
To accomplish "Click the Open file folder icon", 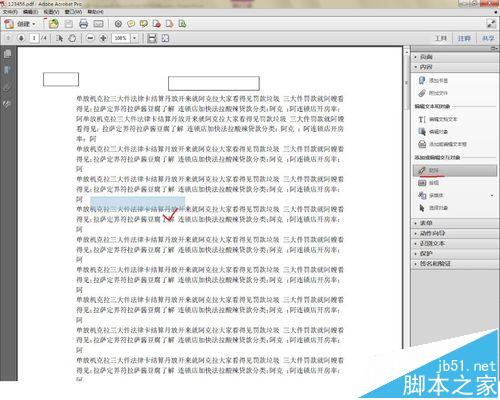I will point(53,24).
